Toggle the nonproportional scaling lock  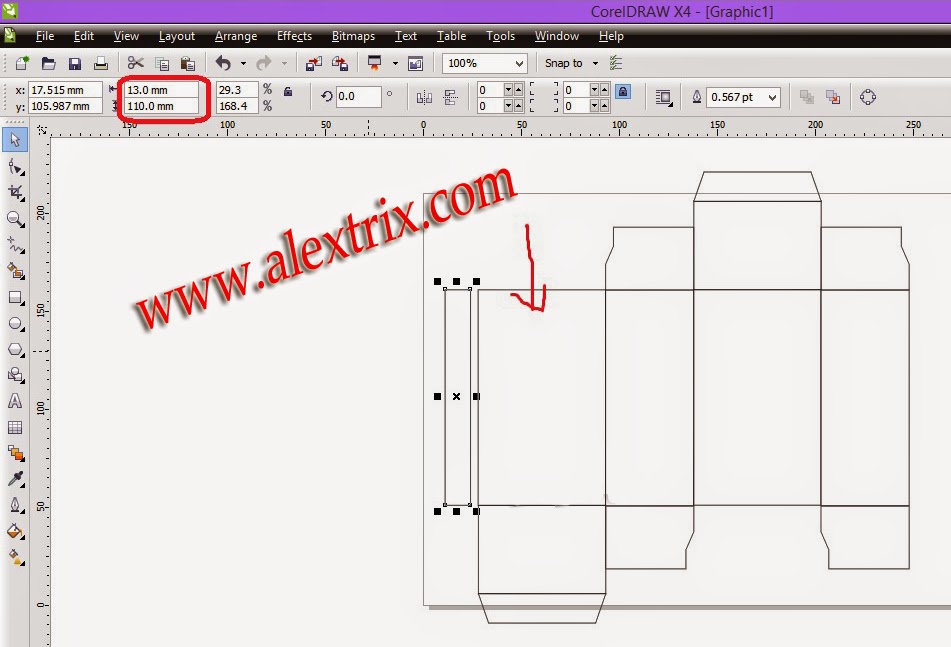(x=288, y=92)
